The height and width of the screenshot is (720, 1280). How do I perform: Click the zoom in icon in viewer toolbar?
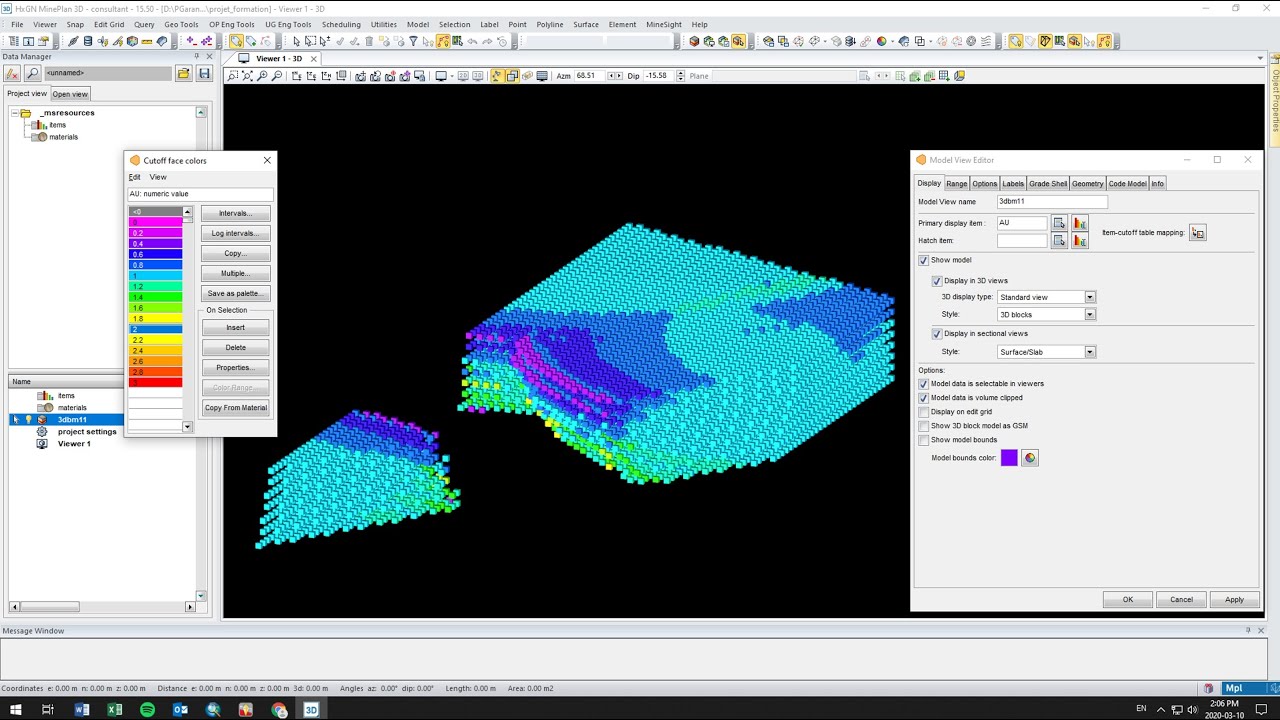point(262,76)
